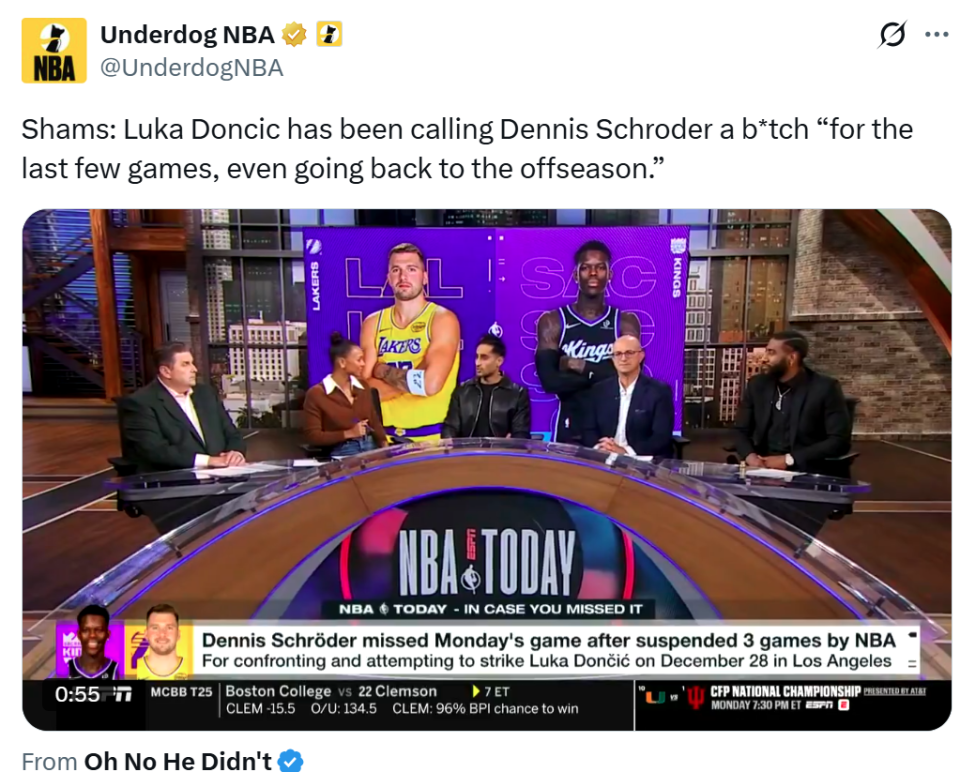960x772 pixels.
Task: Click the Underdog NBA profile avatar
Action: 54,50
